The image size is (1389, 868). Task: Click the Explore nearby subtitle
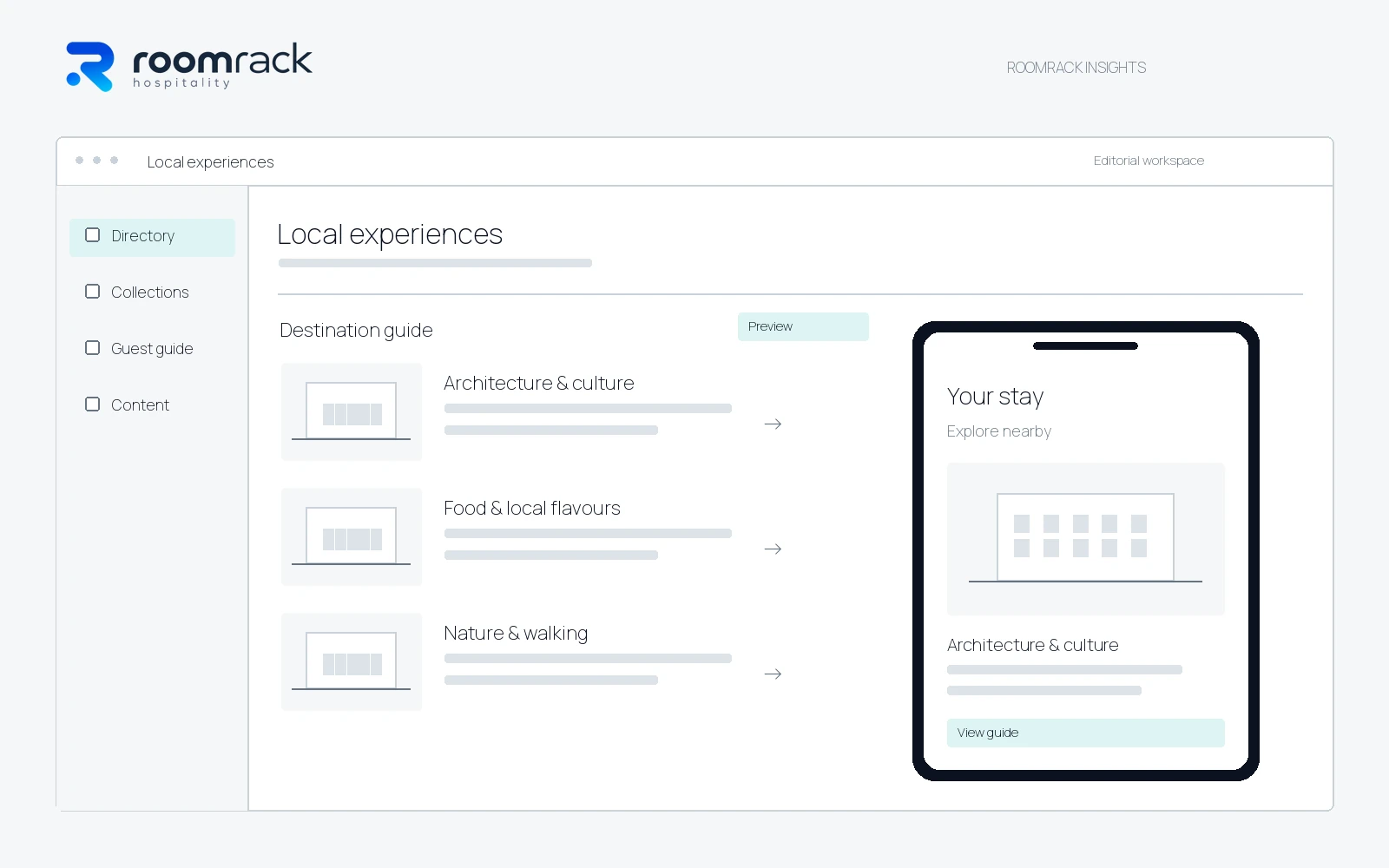coord(998,431)
